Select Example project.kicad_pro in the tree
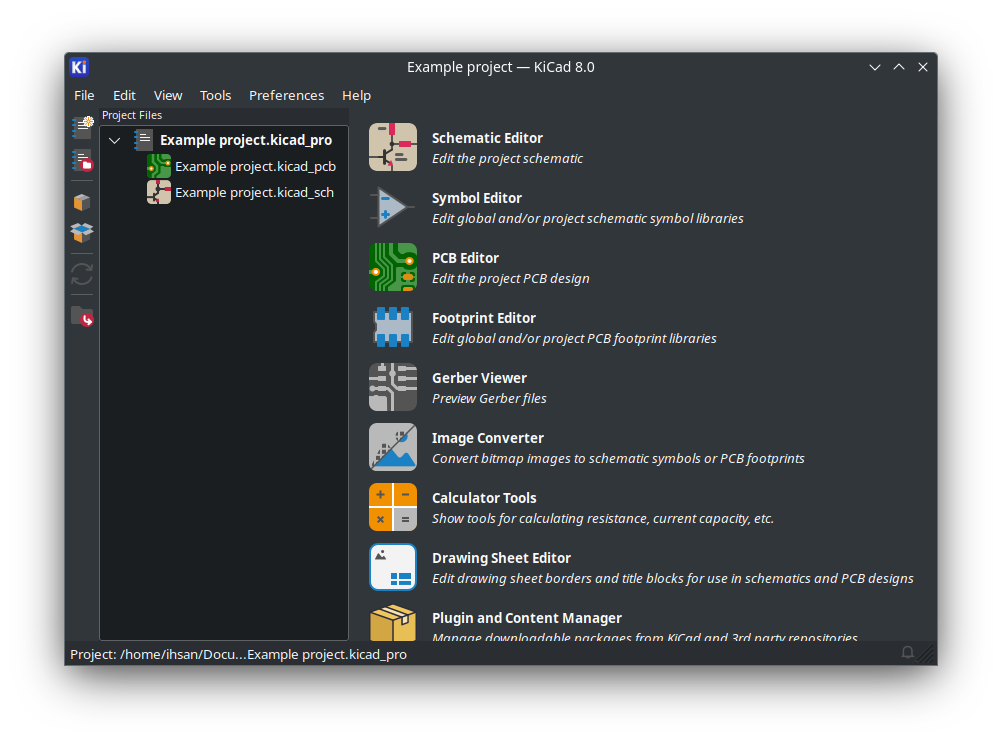This screenshot has width=1002, height=742. (x=246, y=140)
